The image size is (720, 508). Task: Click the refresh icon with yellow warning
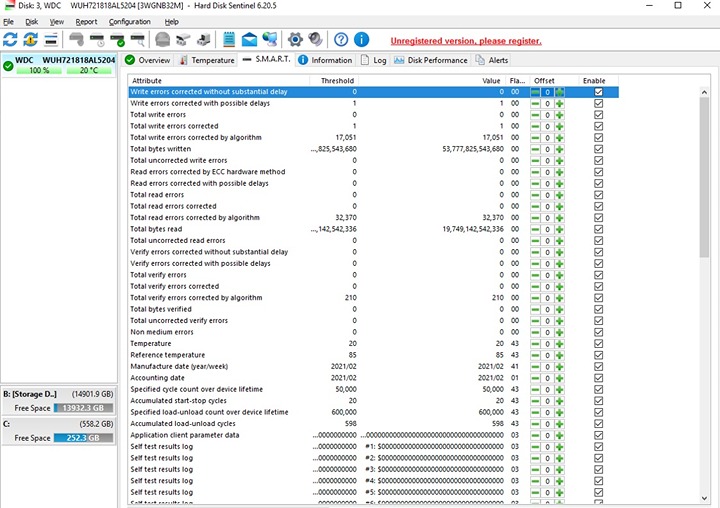coord(31,40)
